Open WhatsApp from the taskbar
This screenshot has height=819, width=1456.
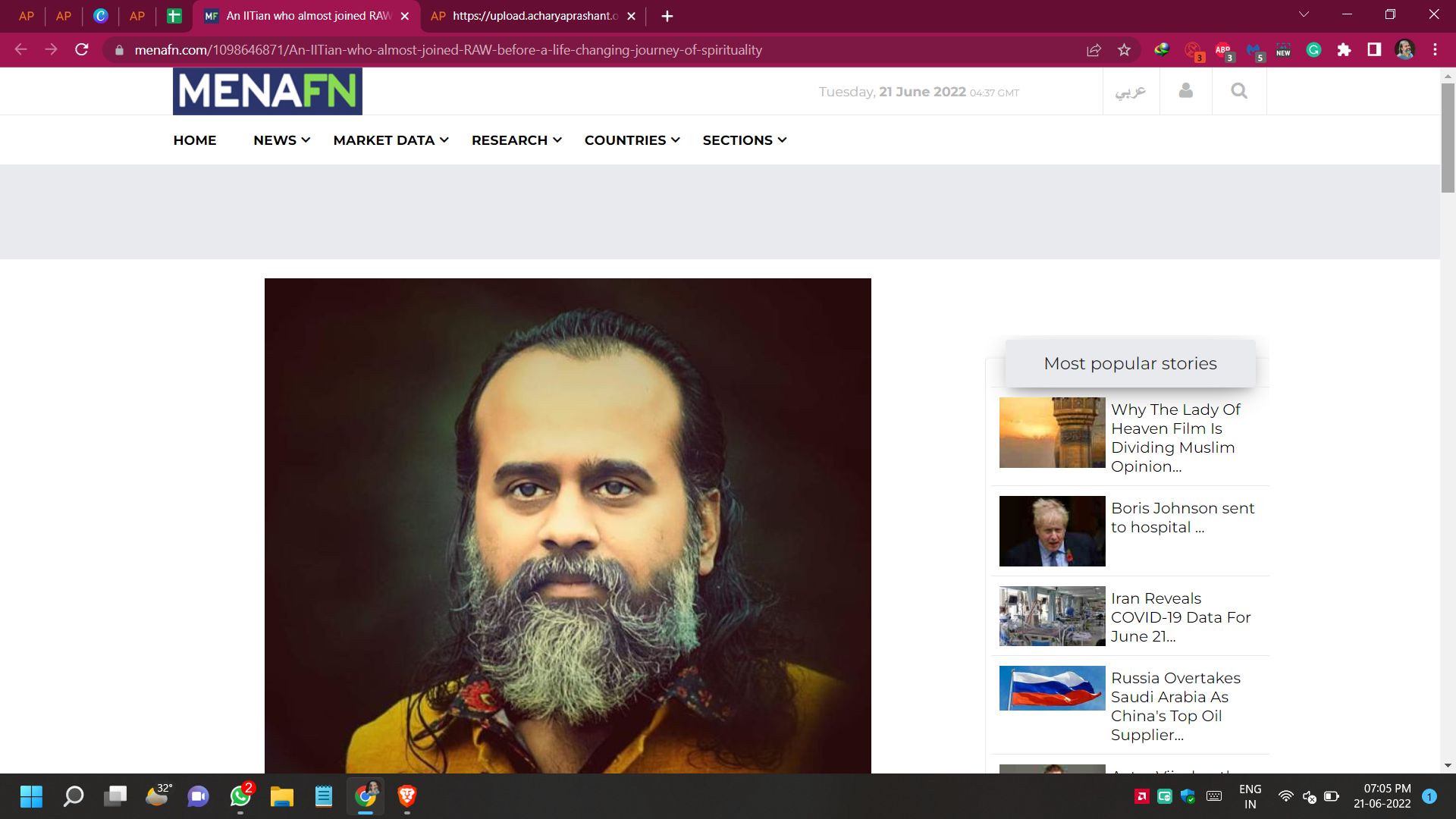[x=240, y=796]
